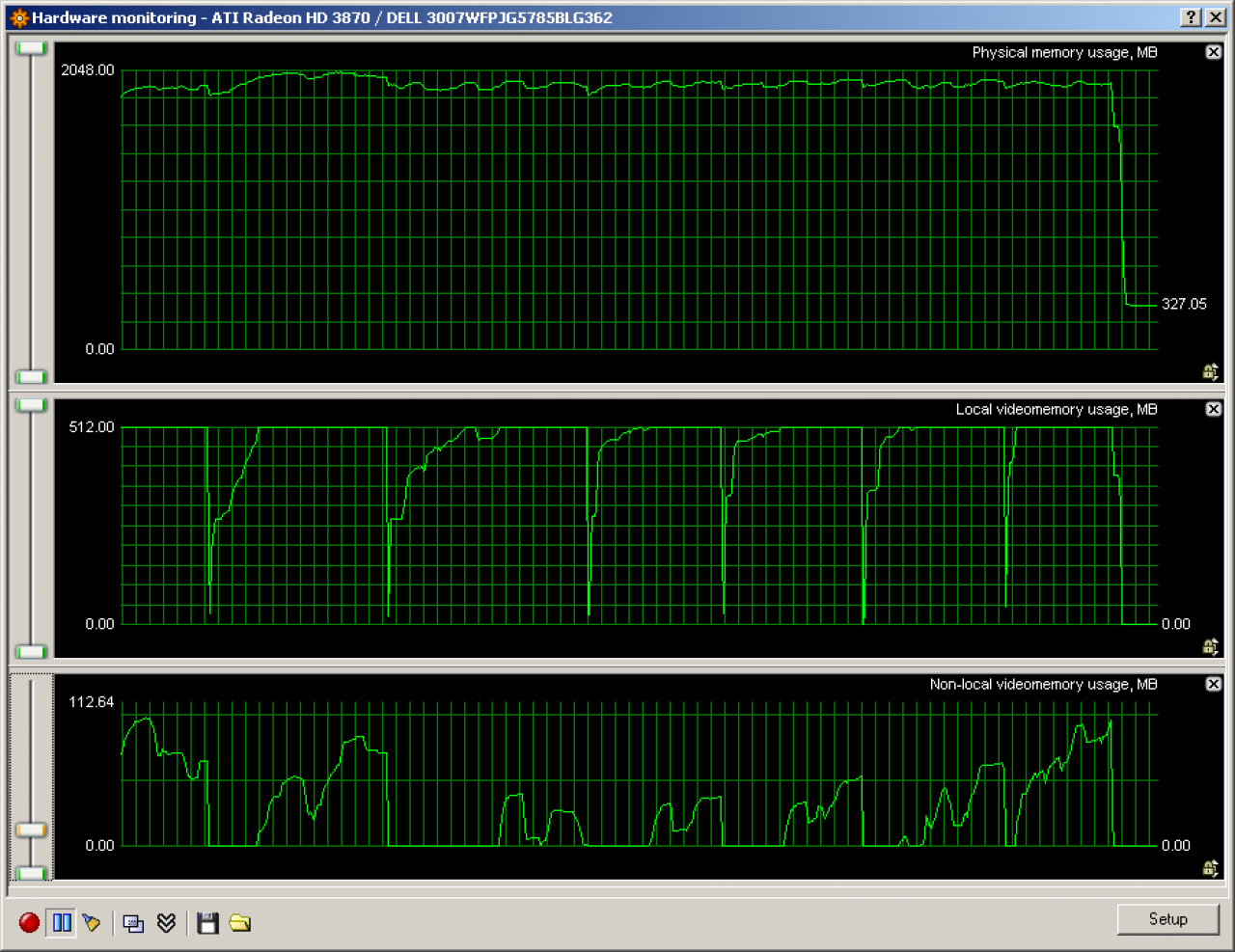The width and height of the screenshot is (1235, 952).
Task: Click the red record logging button
Action: [29, 923]
